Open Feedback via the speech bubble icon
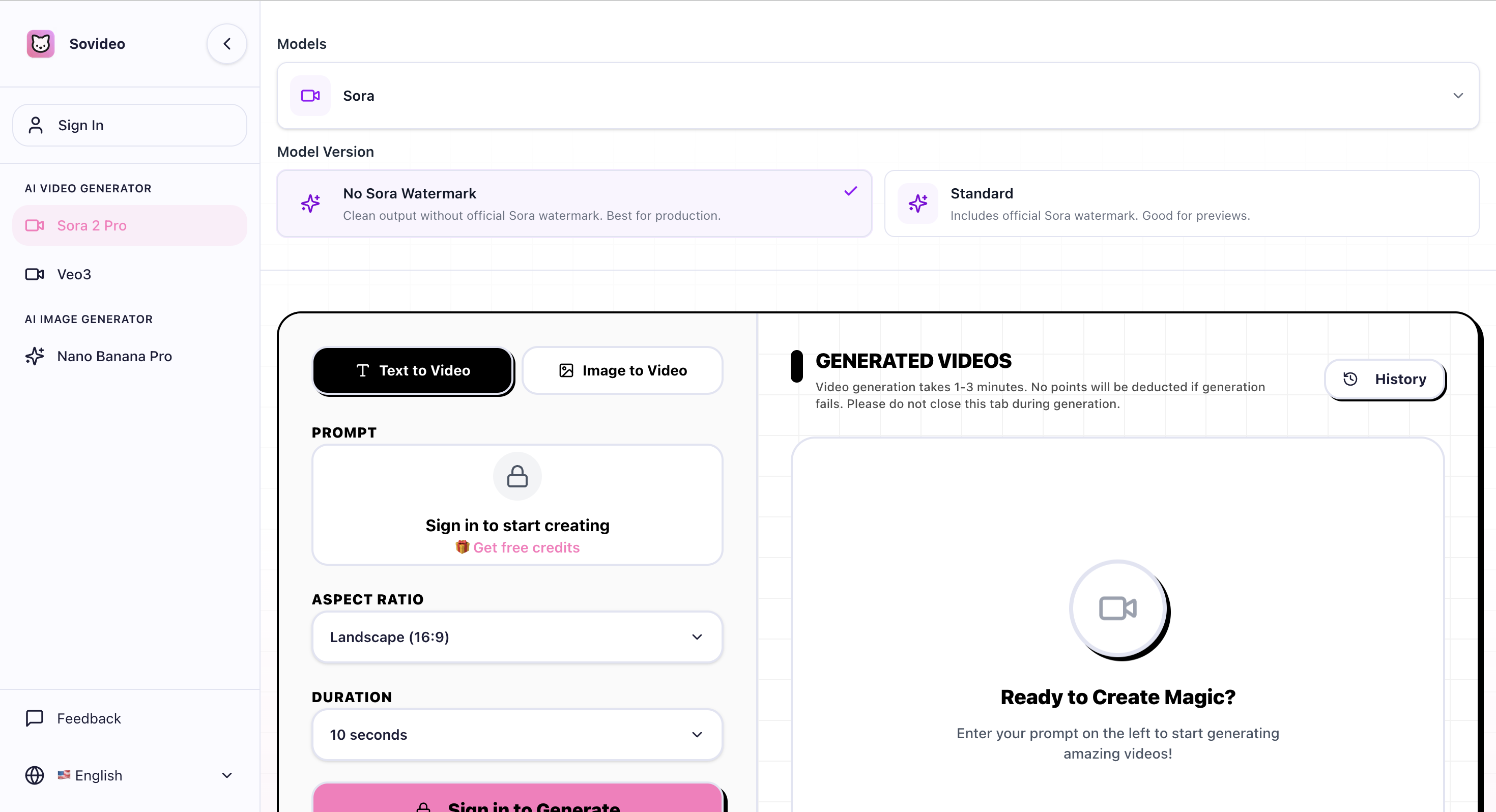This screenshot has width=1496, height=812. pyautogui.click(x=34, y=718)
